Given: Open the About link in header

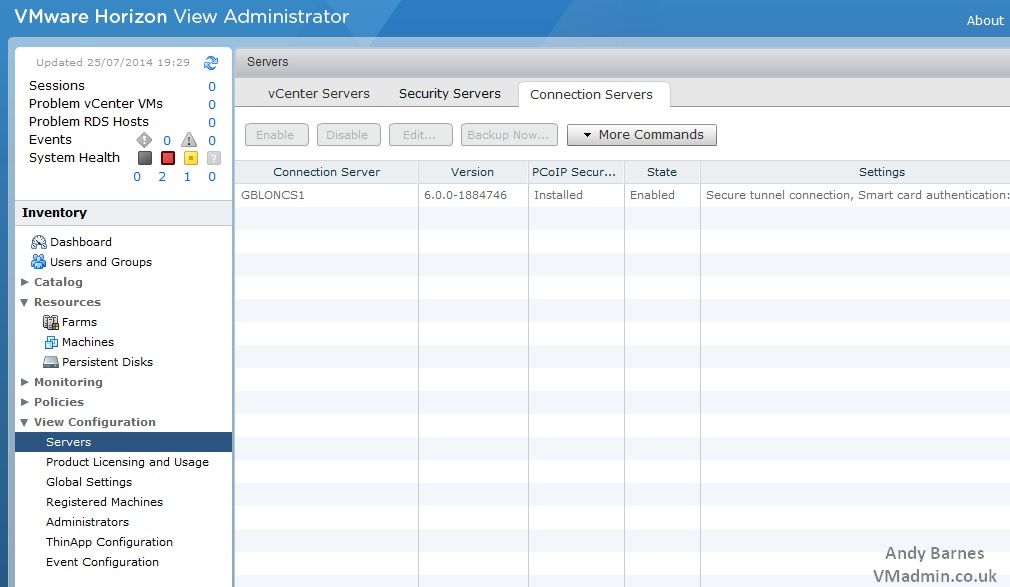Looking at the screenshot, I should (x=985, y=21).
